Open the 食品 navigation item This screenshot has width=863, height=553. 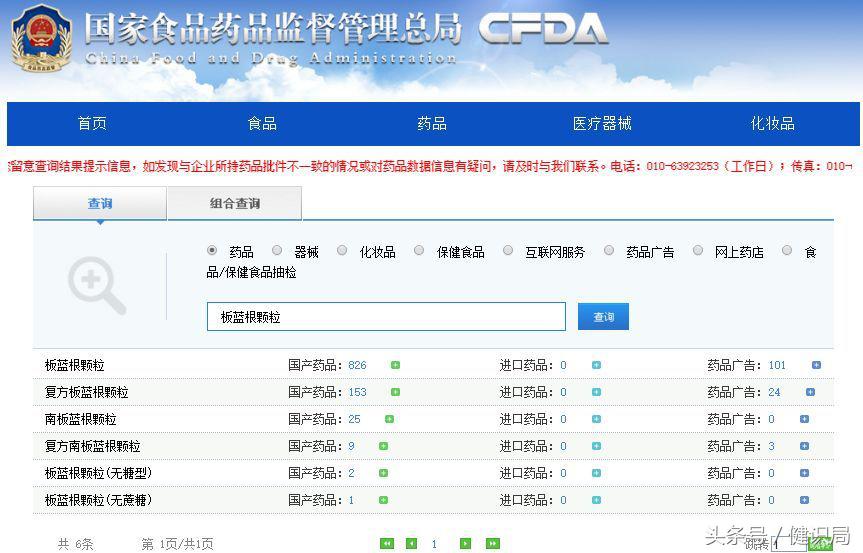tap(262, 123)
